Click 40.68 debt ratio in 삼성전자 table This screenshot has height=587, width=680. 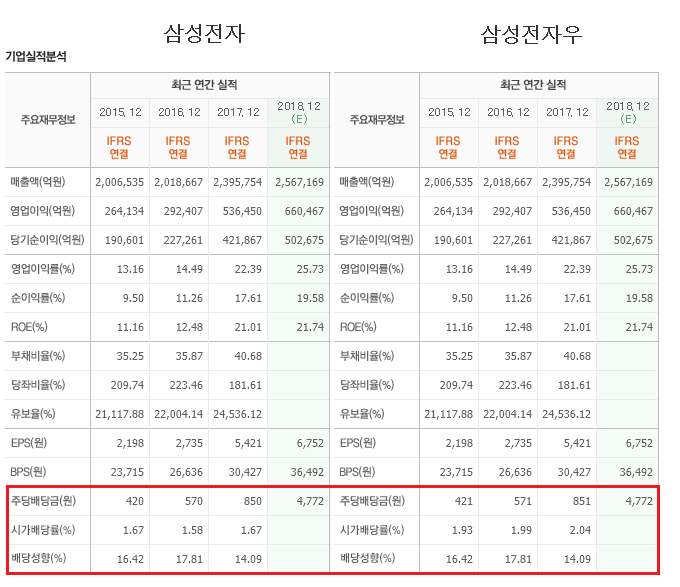248,356
